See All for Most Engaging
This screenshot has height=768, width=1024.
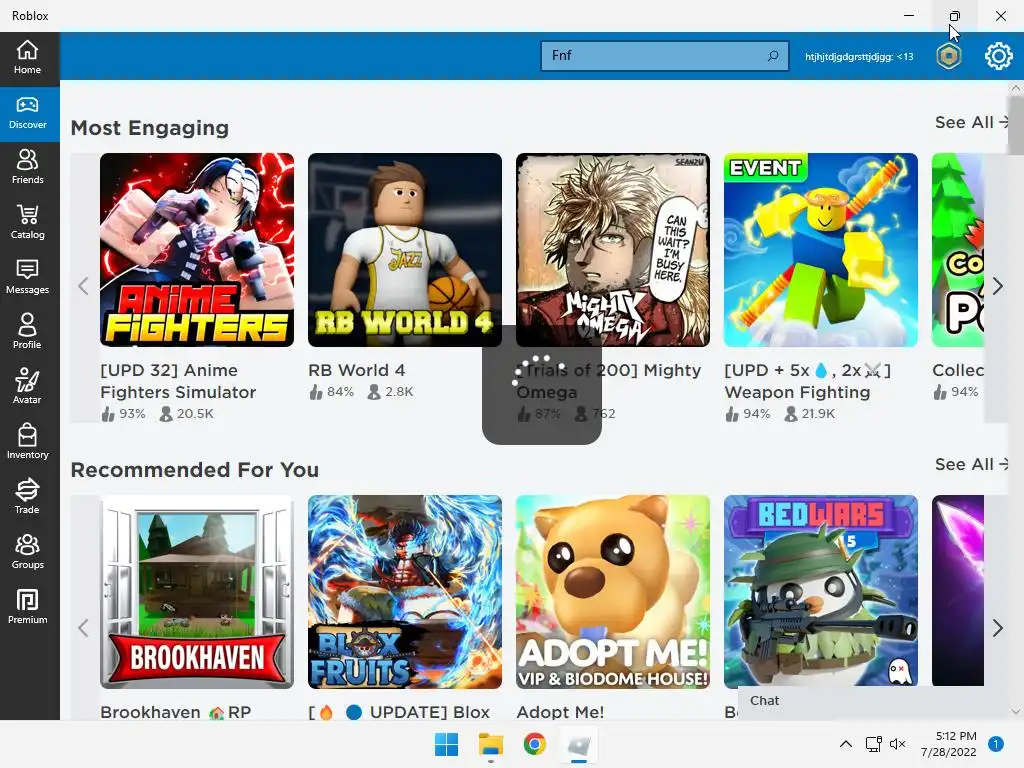click(x=971, y=122)
